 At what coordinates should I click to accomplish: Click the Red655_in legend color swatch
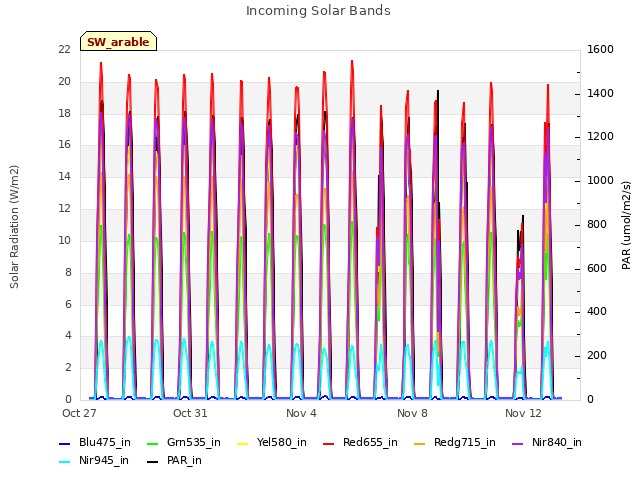click(x=329, y=443)
